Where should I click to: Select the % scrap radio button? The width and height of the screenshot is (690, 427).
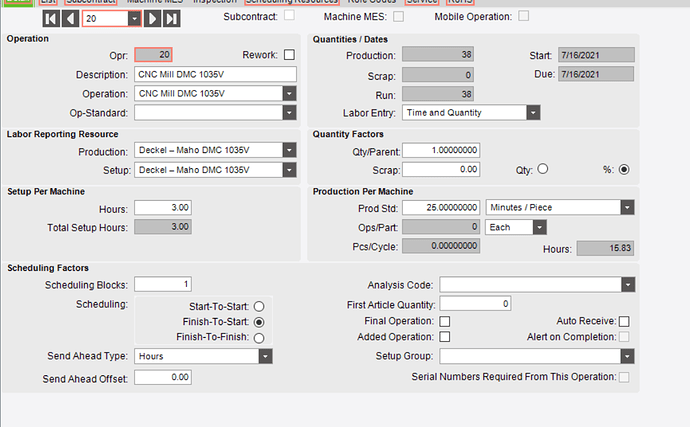624,169
